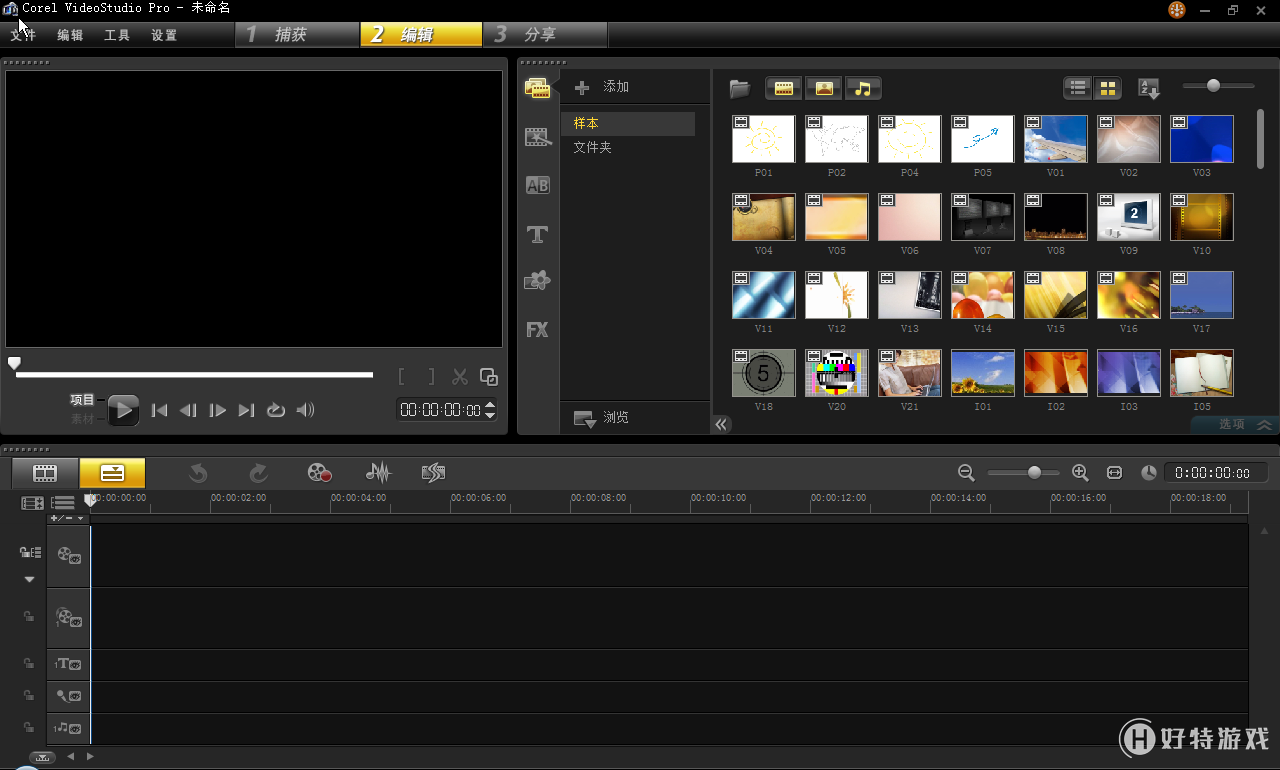Step to the previous frame
Screen dimensions: 1280x770
[x=188, y=410]
